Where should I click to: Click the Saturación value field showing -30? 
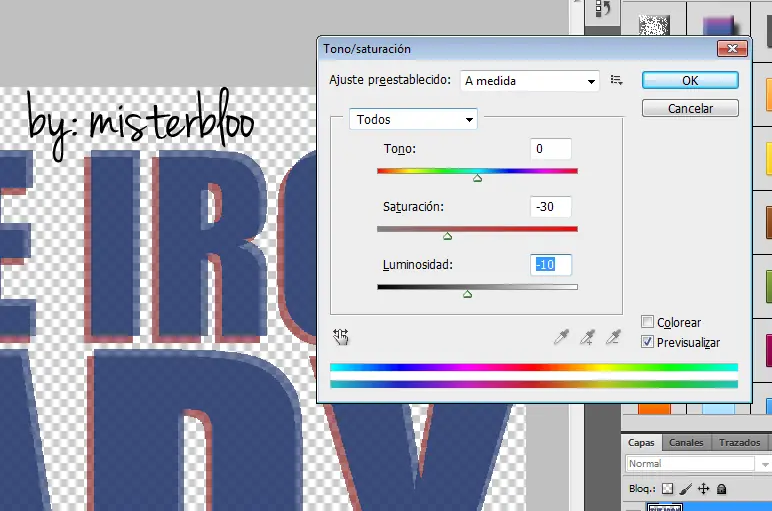tap(550, 207)
